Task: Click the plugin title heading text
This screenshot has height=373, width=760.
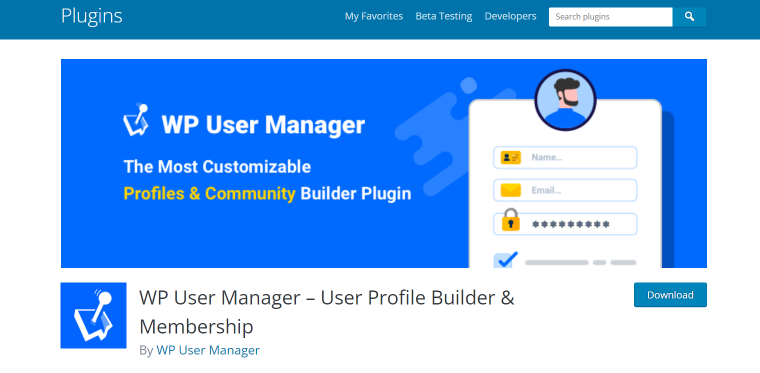Action: 327,312
